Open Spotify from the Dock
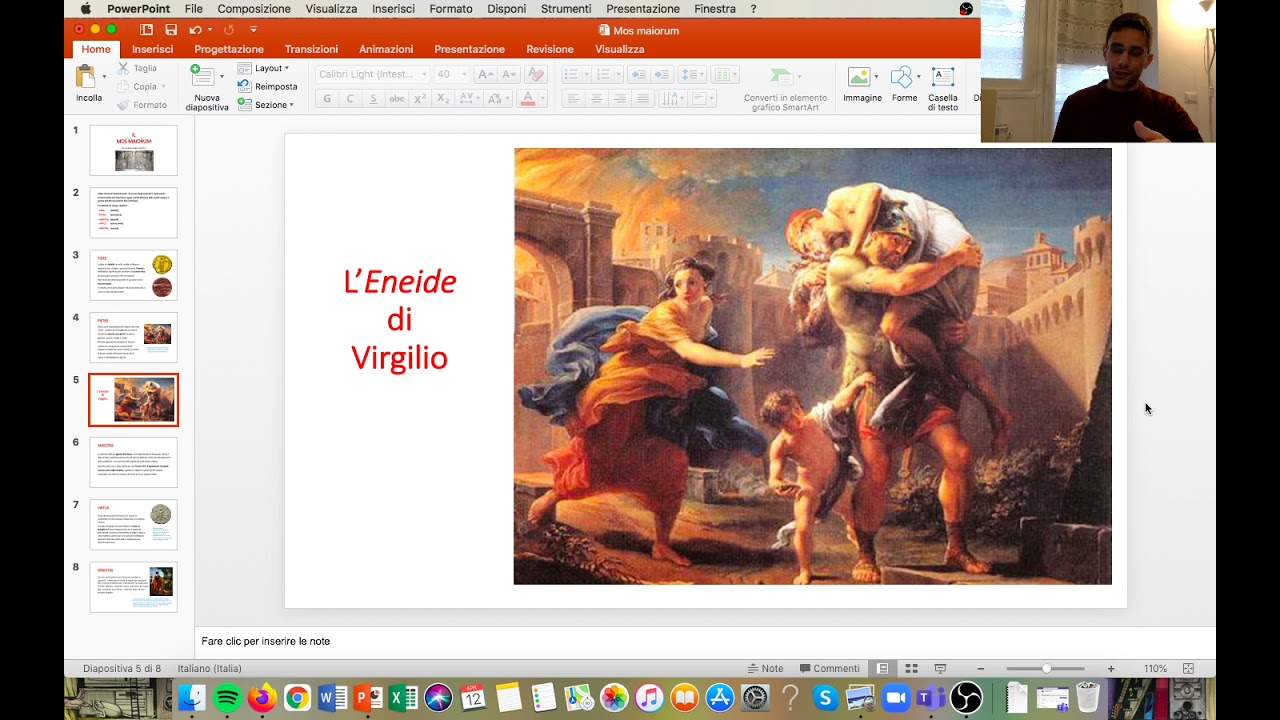1280x720 pixels. [x=227, y=697]
